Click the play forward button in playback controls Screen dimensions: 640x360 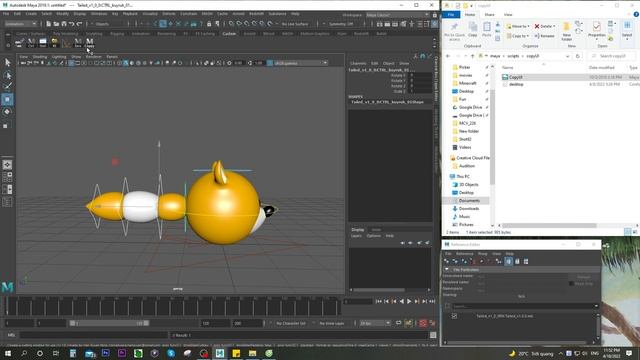[x=409, y=301]
